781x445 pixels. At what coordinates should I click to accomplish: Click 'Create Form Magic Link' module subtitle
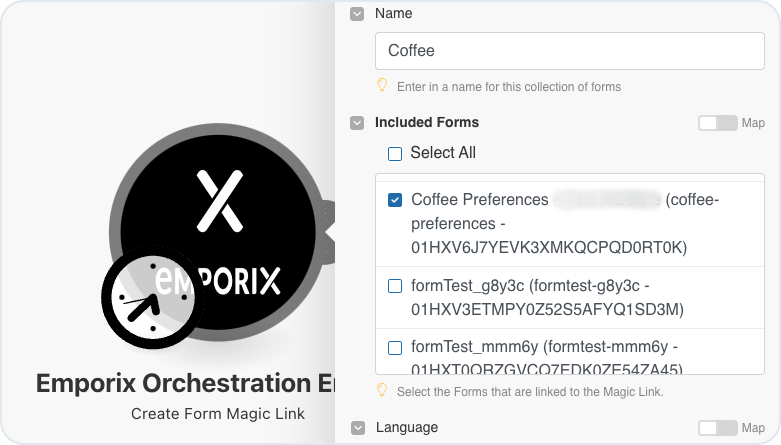tap(218, 414)
